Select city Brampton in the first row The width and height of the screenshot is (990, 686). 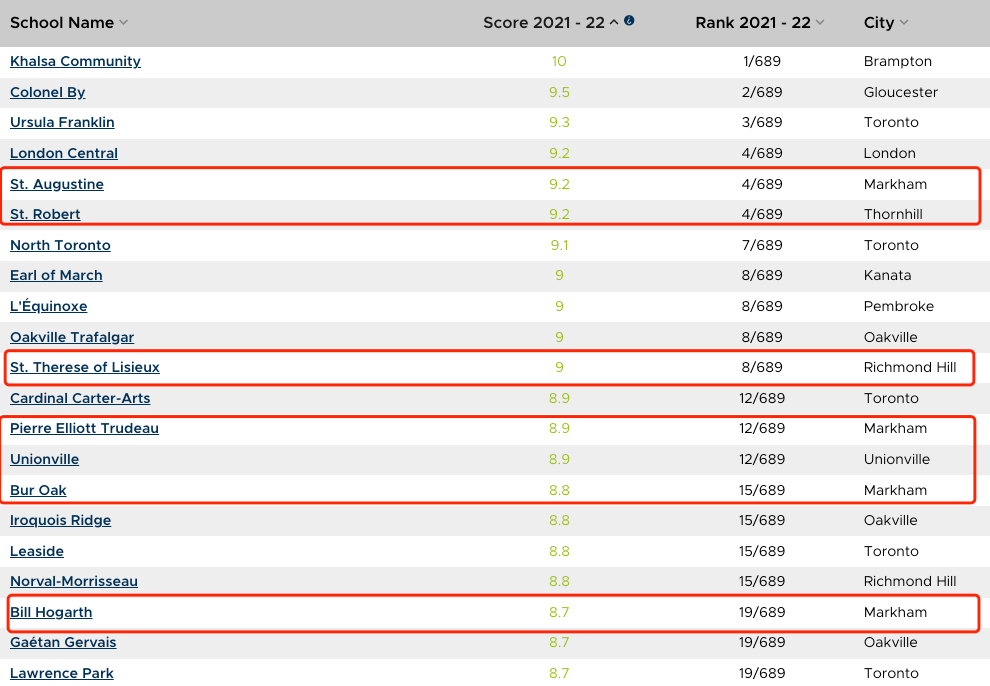(x=898, y=61)
